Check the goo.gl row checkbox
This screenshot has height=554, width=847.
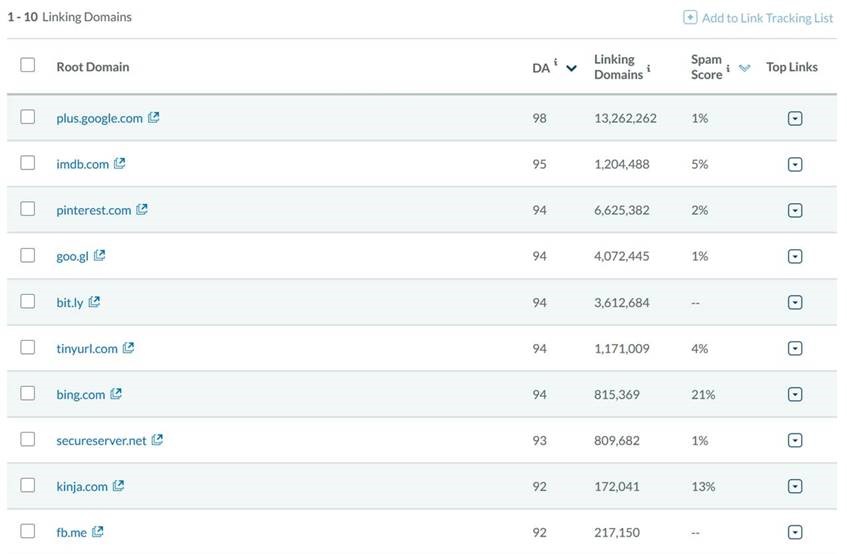click(x=28, y=255)
